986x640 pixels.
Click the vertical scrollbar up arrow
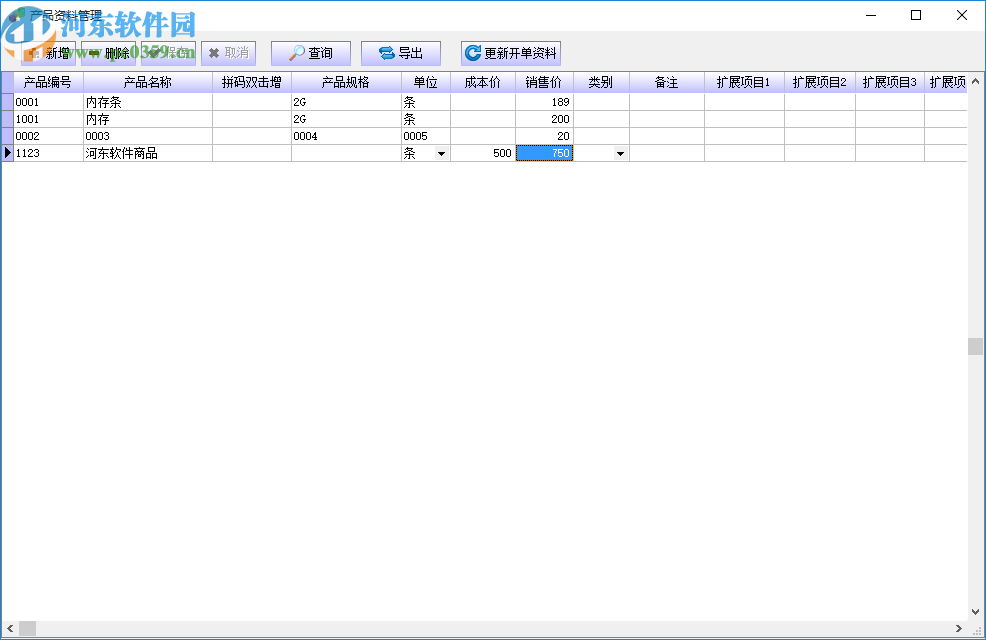[975, 81]
